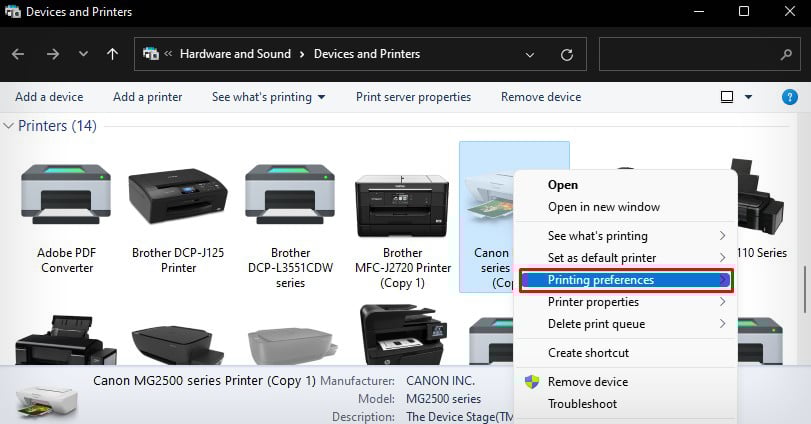This screenshot has width=811, height=424.
Task: Click the search magnifier icon
Action: (787, 54)
